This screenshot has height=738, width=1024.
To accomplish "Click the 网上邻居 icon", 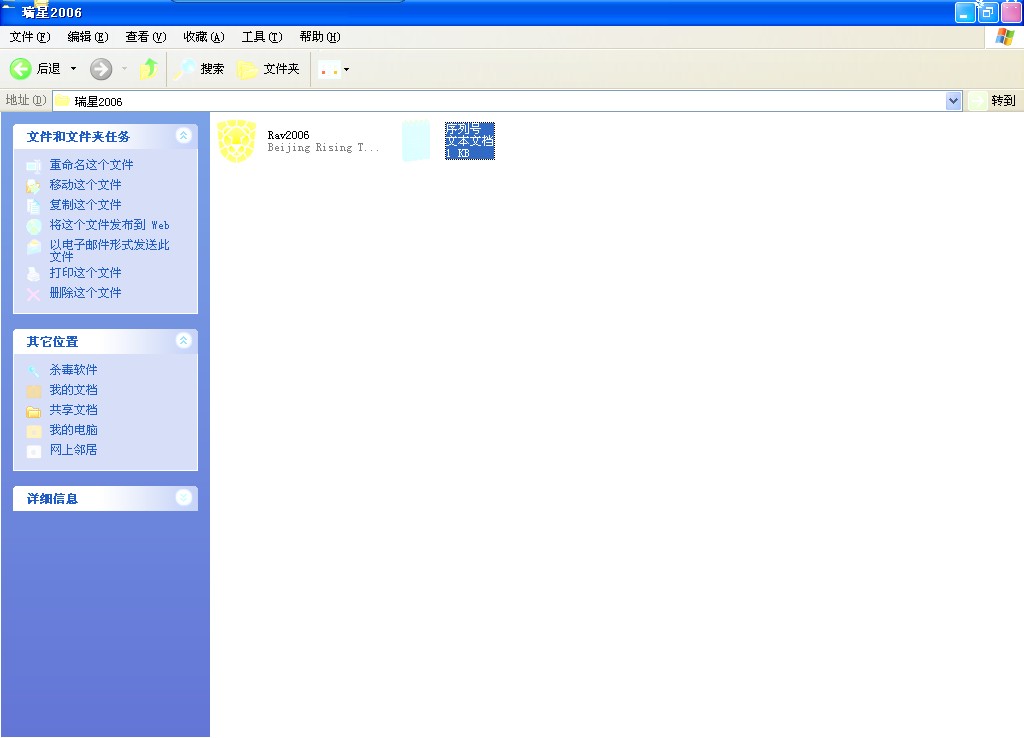I will point(33,451).
